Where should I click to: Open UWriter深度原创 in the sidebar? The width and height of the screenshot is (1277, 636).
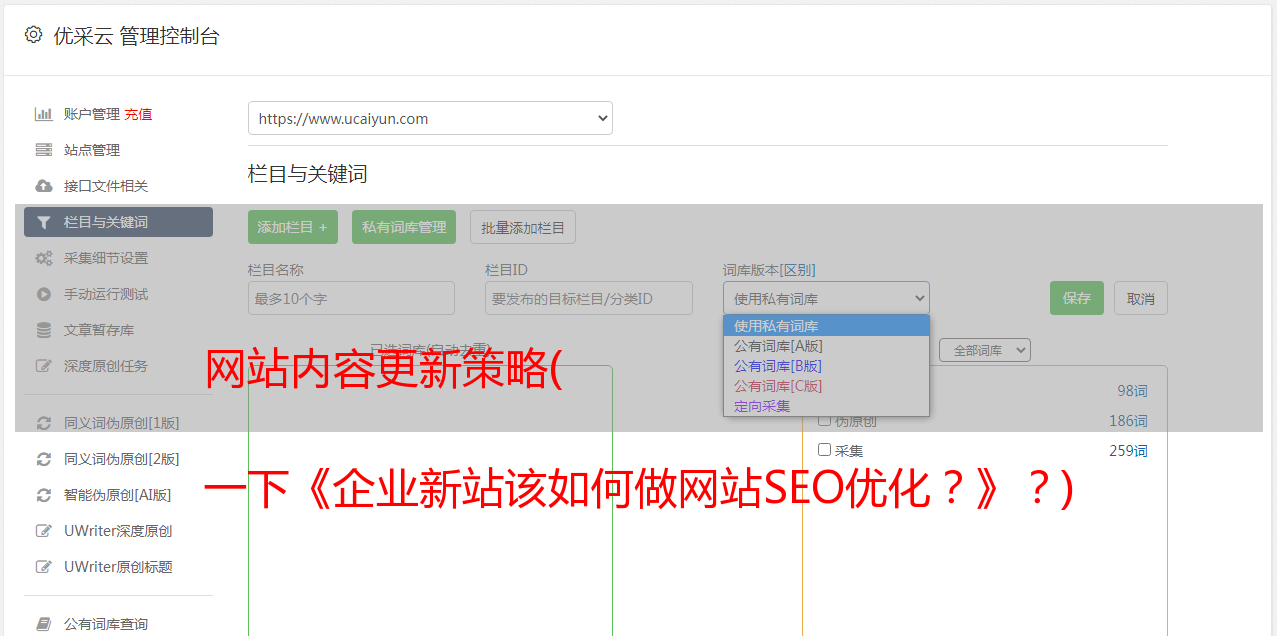(x=118, y=531)
